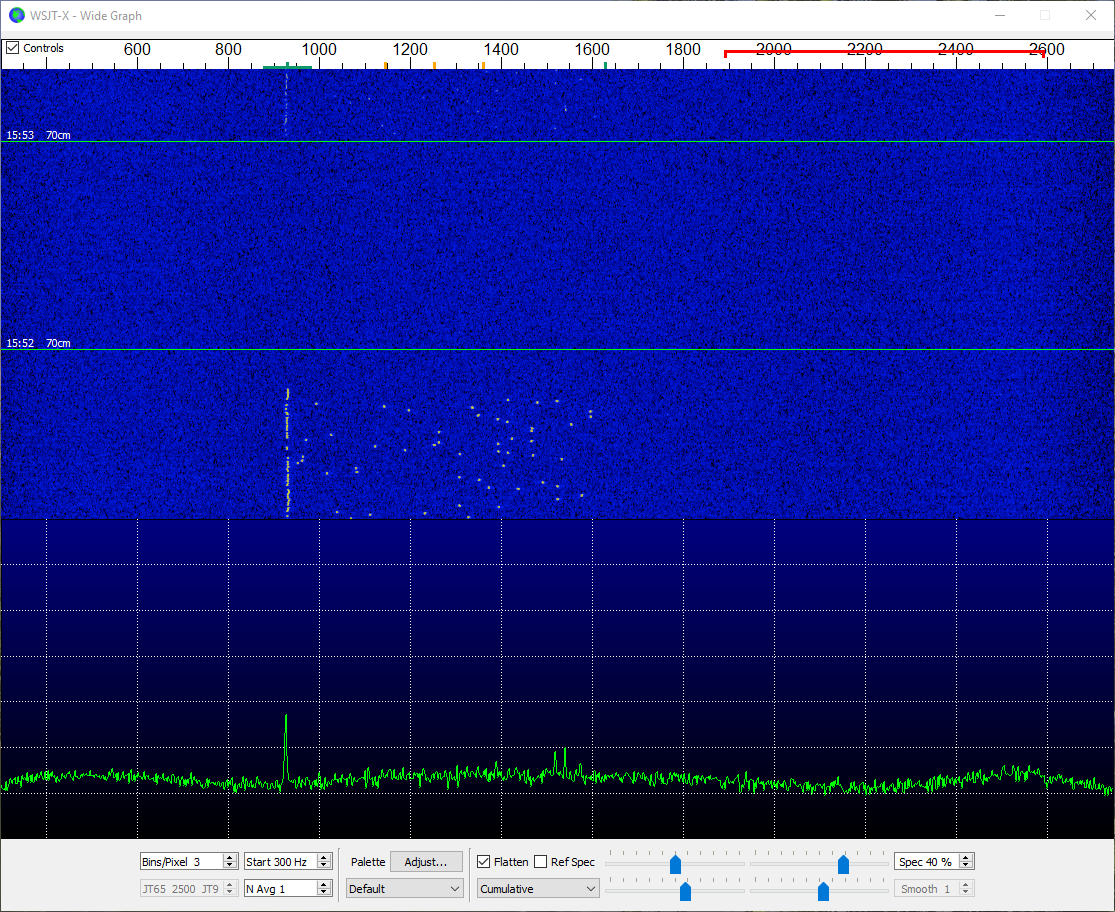Uncheck the Controls checkbox
The image size is (1115, 912).
tap(13, 48)
